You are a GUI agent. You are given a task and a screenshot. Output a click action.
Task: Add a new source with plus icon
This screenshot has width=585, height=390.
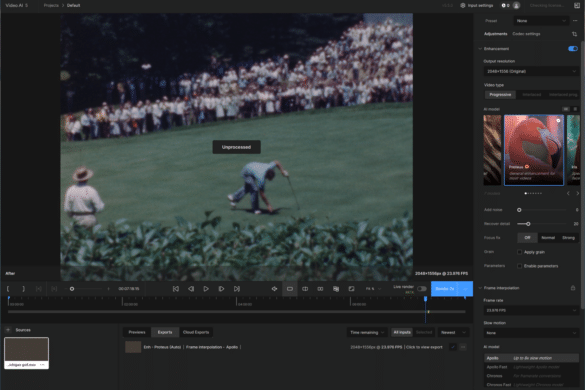pyautogui.click(x=8, y=330)
